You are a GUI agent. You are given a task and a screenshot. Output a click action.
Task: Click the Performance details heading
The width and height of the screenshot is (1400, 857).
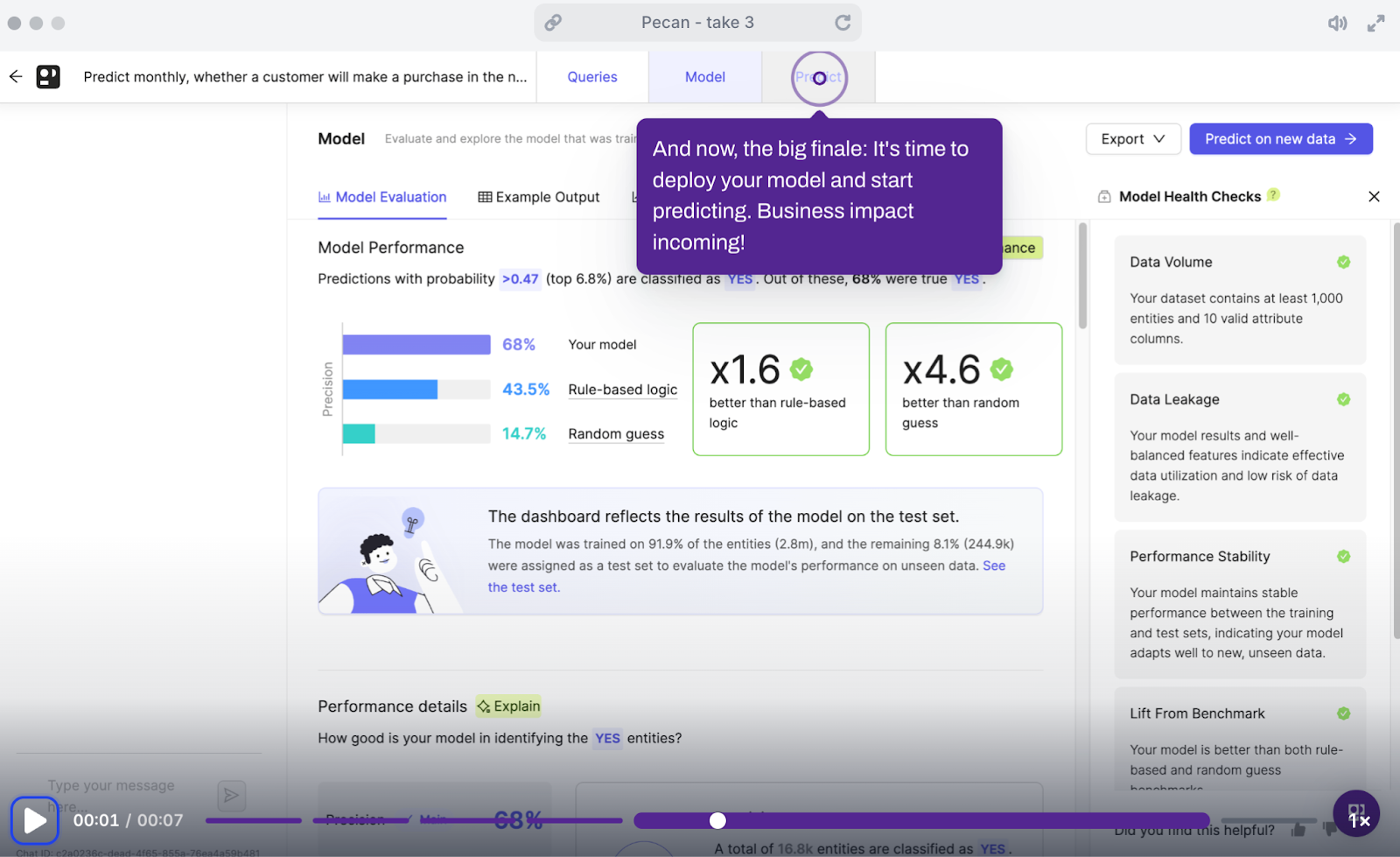393,706
